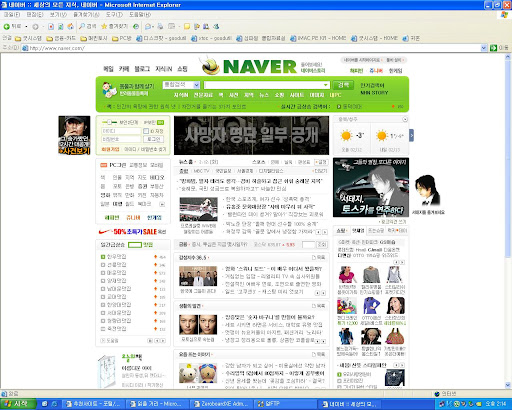Click the address bar URL field
This screenshot has height=410, width=512.
(x=251, y=48)
